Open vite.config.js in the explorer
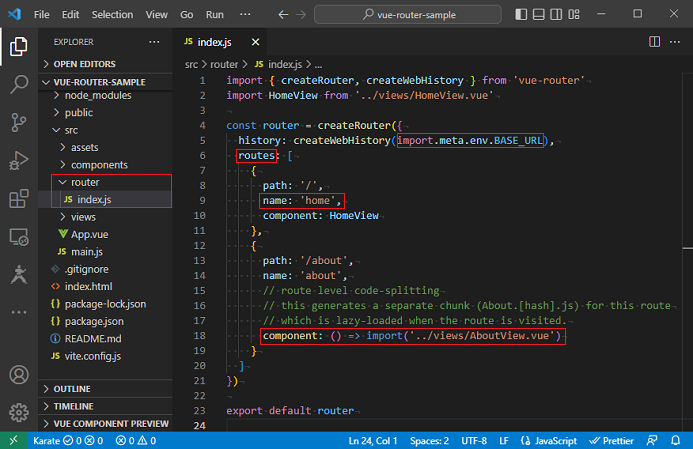 coord(105,356)
